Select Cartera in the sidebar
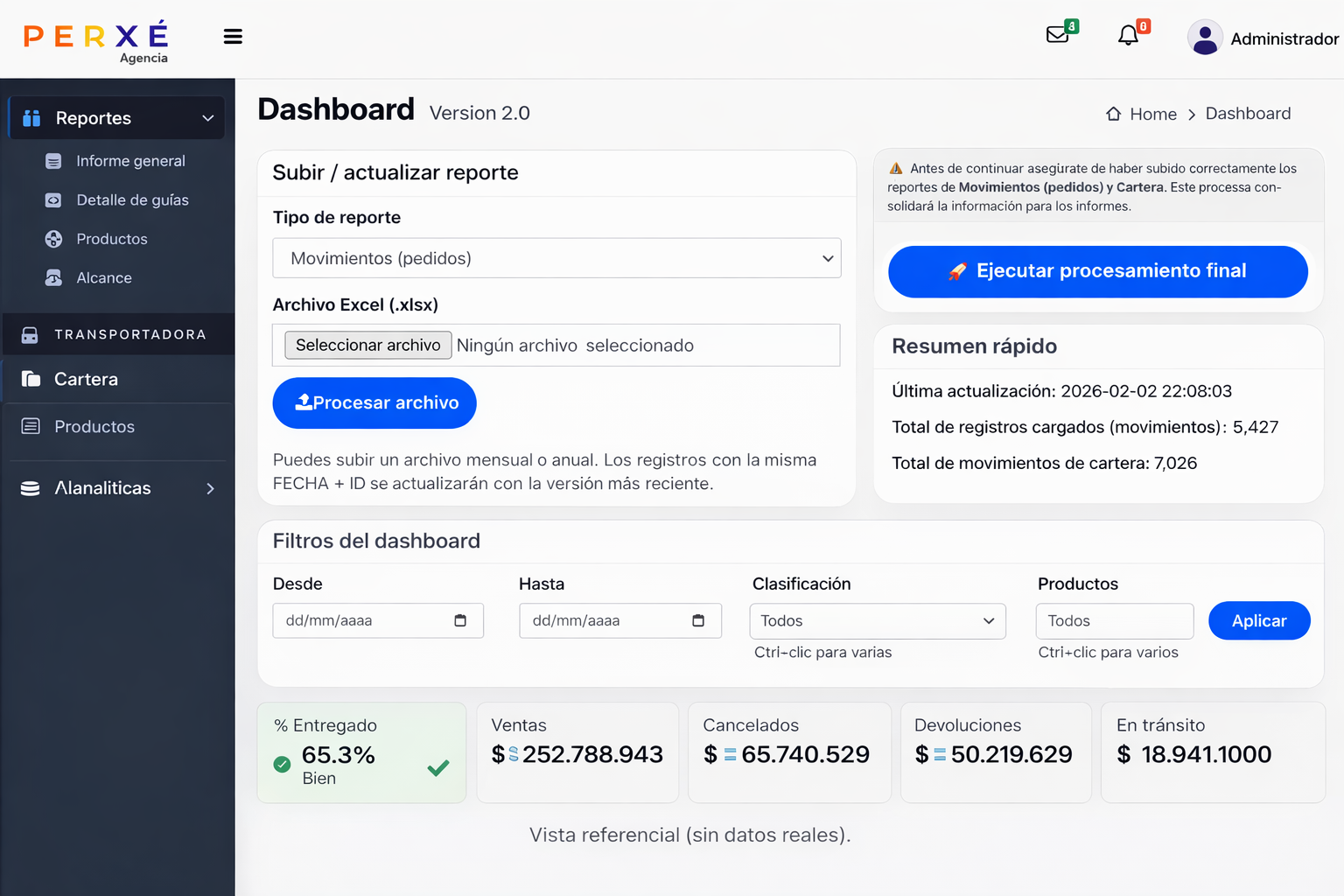1344x896 pixels. coord(86,379)
